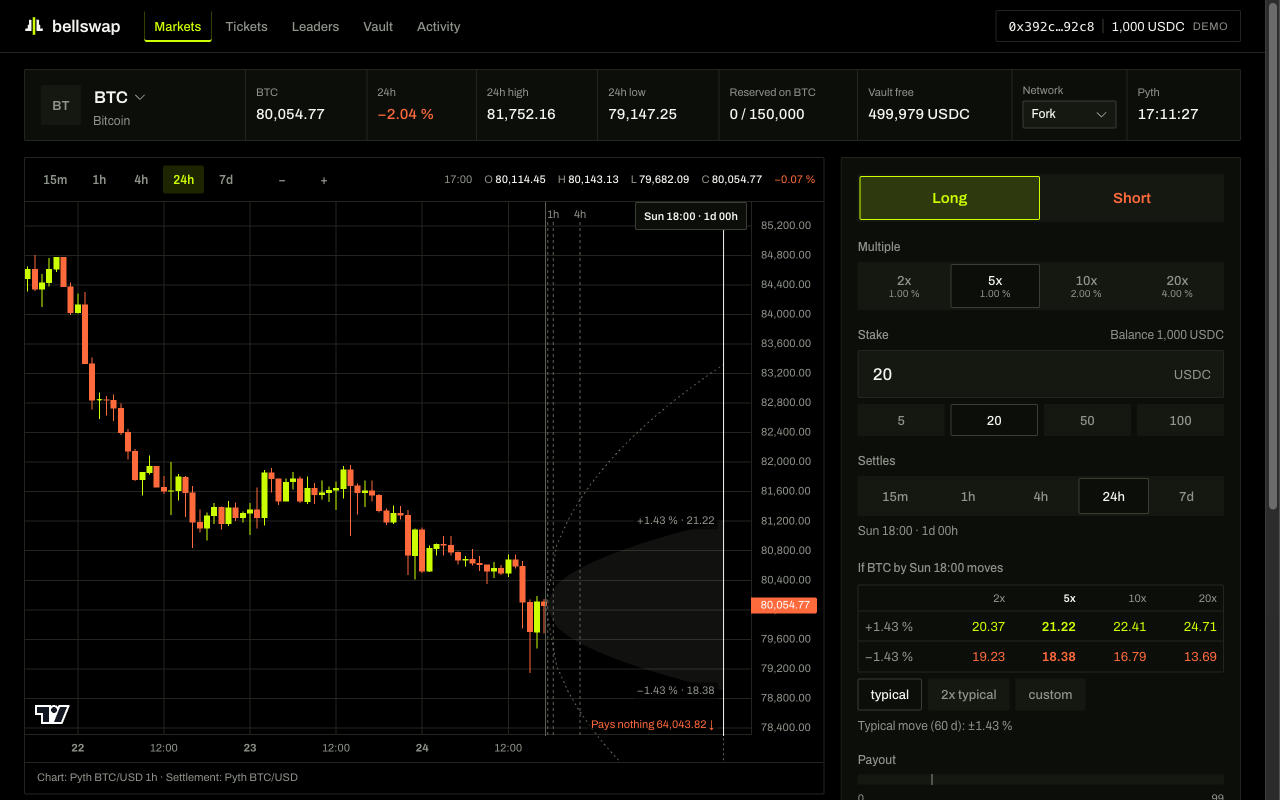This screenshot has width=1280, height=800.
Task: Open the Vault tab
Action: coord(378,27)
